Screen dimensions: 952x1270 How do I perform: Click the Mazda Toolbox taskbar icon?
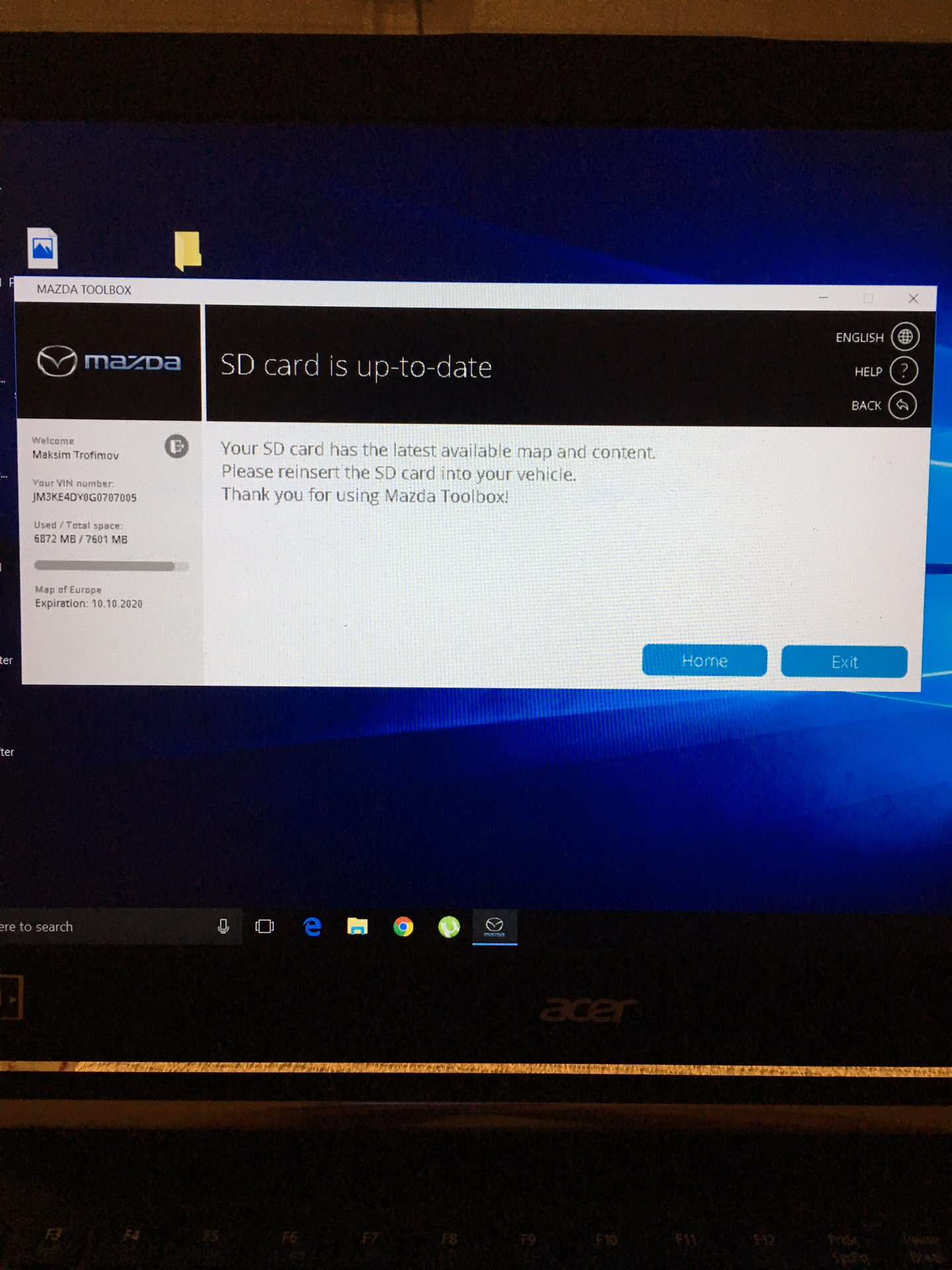pos(495,927)
